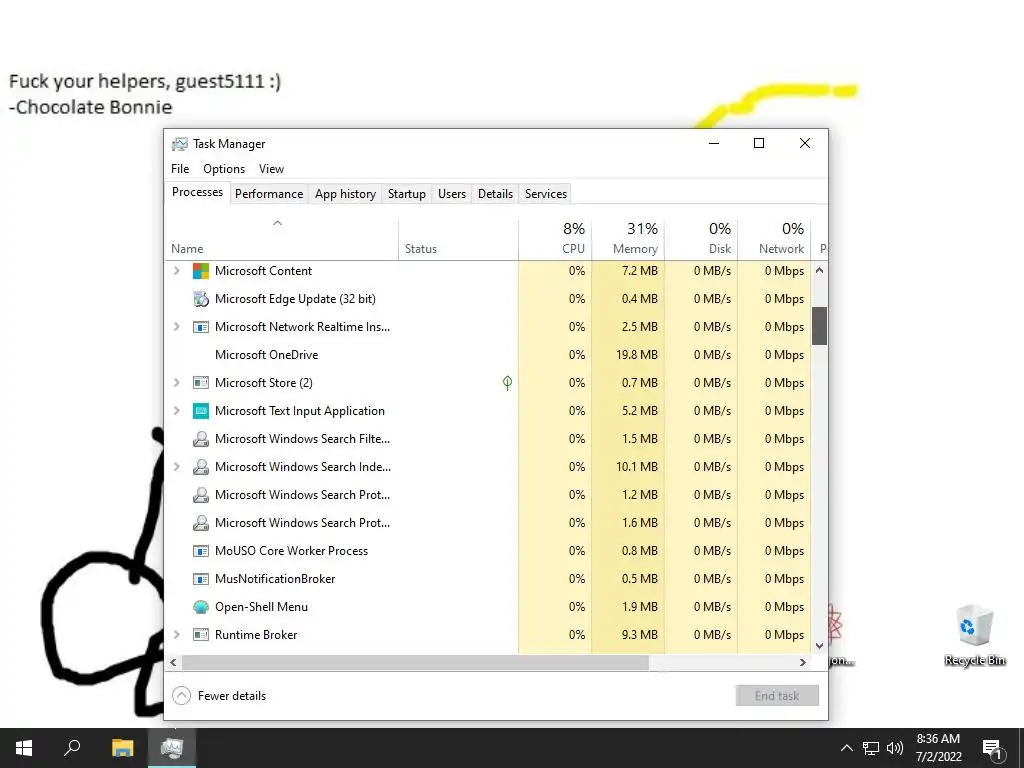The width and height of the screenshot is (1024, 768).
Task: Open the Windows Start menu
Action: pos(24,748)
